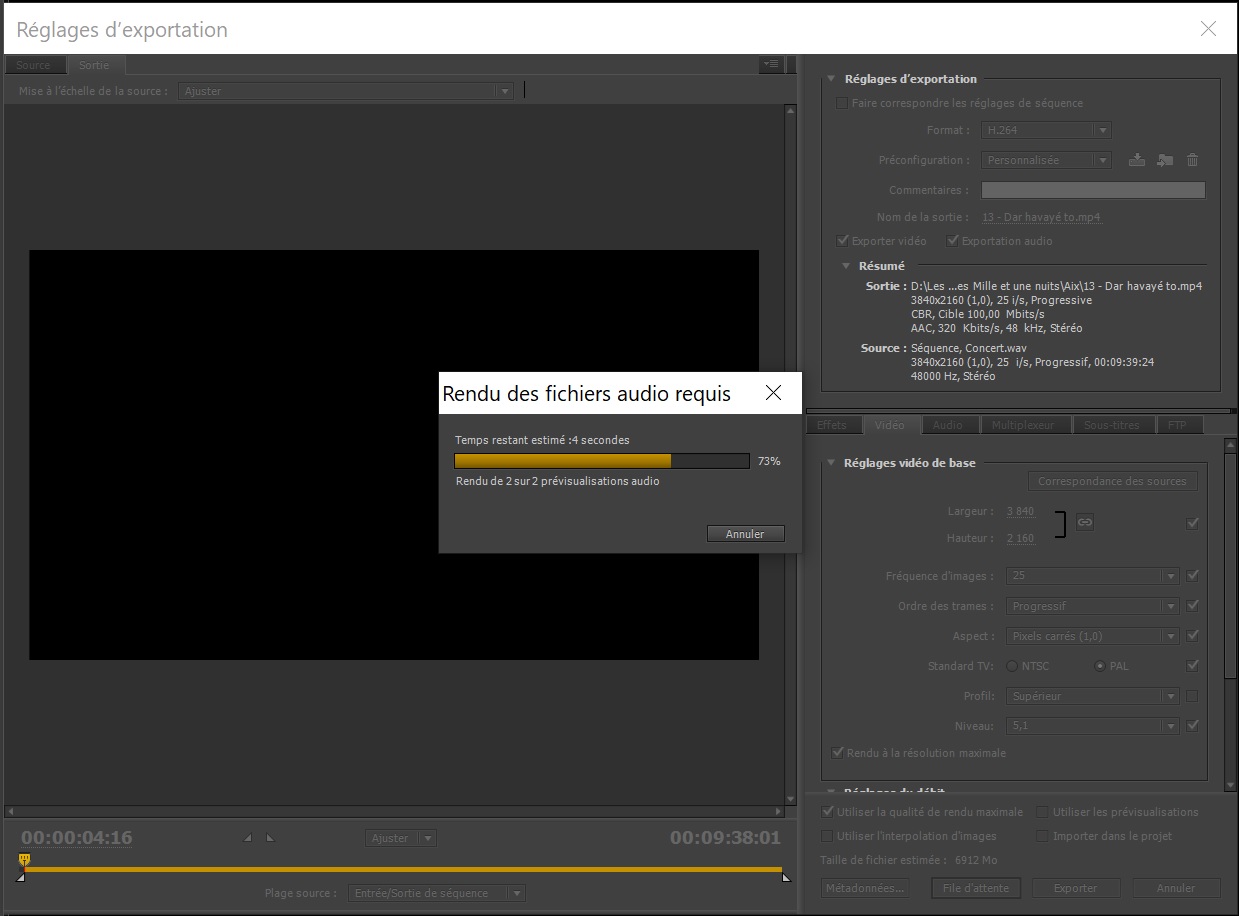The image size is (1239, 916).
Task: Collapse the Réglages d'exportation section
Action: [x=830, y=79]
